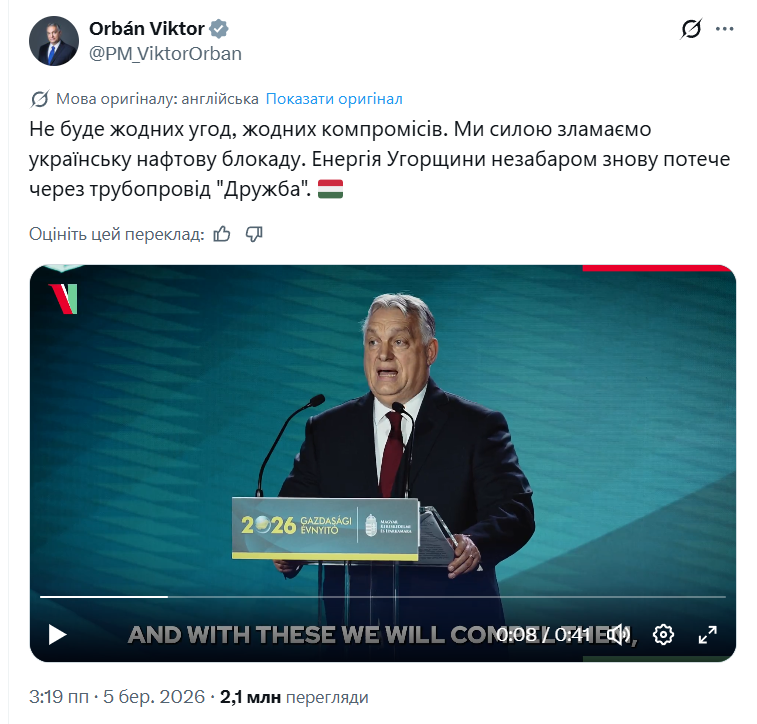Screen dimensions: 757x724
Task: Click the 0:08 / 0:41 time display
Action: coord(544,634)
